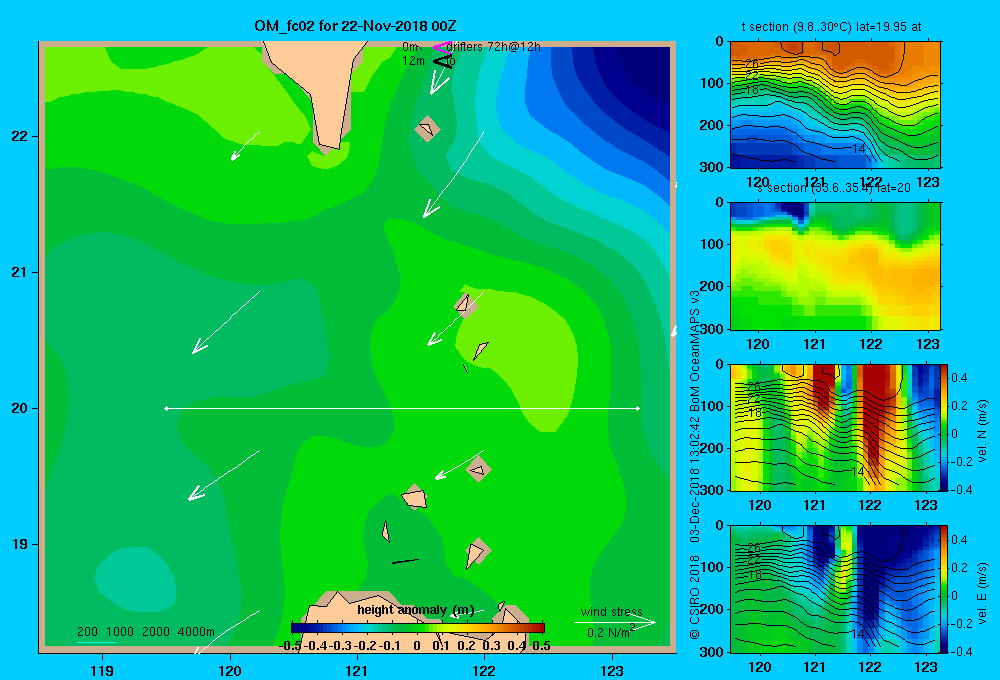Image resolution: width=1000 pixels, height=680 pixels.
Task: Click the 'vel. E (m/s)' axis label
Action: pyautogui.click(x=982, y=593)
